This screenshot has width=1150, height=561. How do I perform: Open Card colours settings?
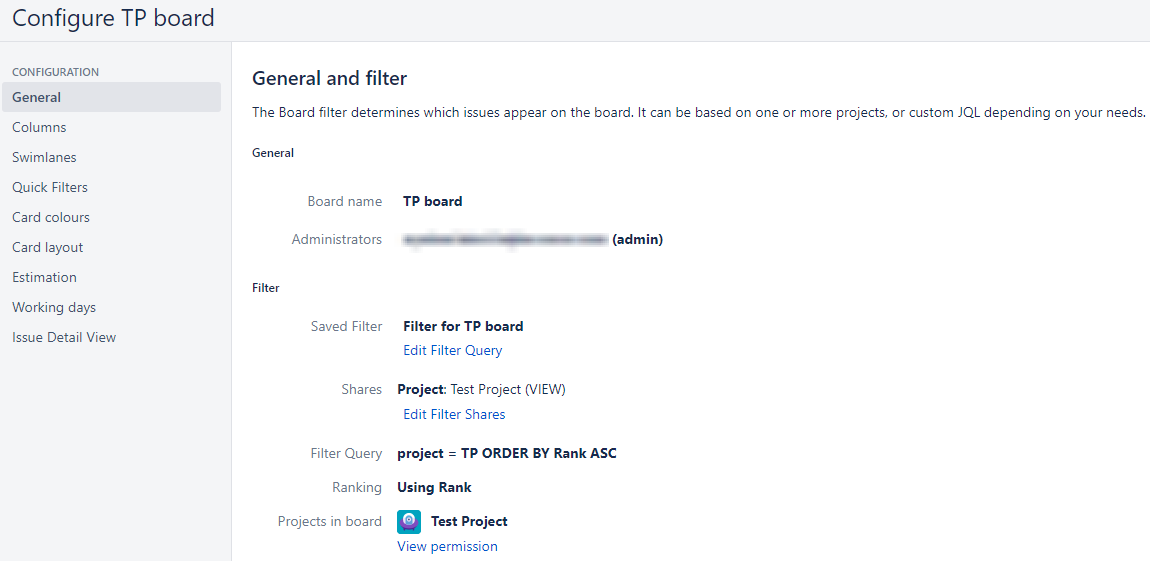click(51, 217)
